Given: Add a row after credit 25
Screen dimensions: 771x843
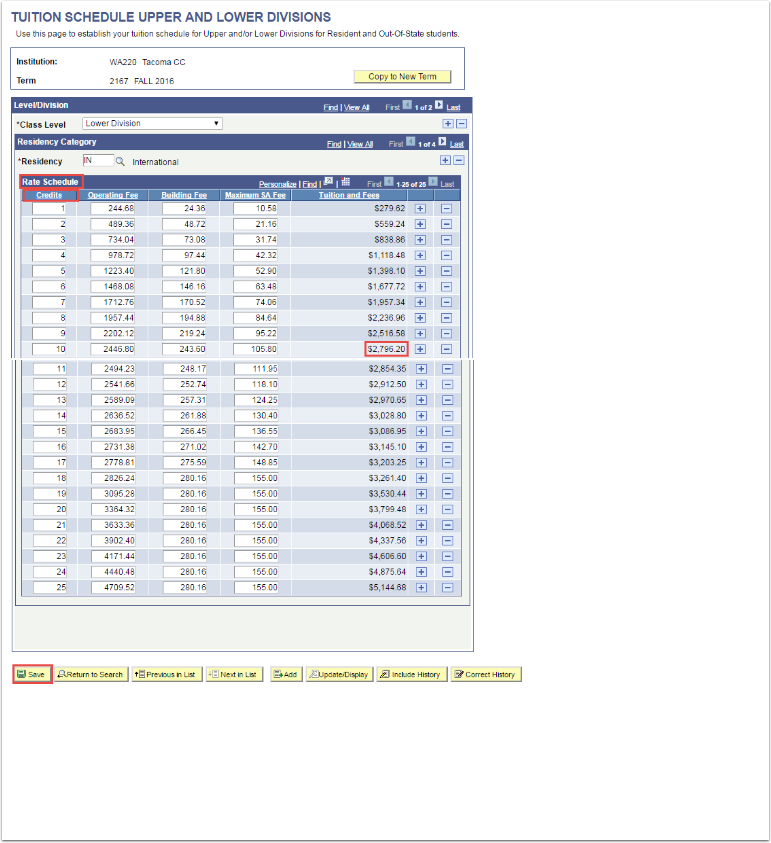Looking at the screenshot, I should 422,588.
